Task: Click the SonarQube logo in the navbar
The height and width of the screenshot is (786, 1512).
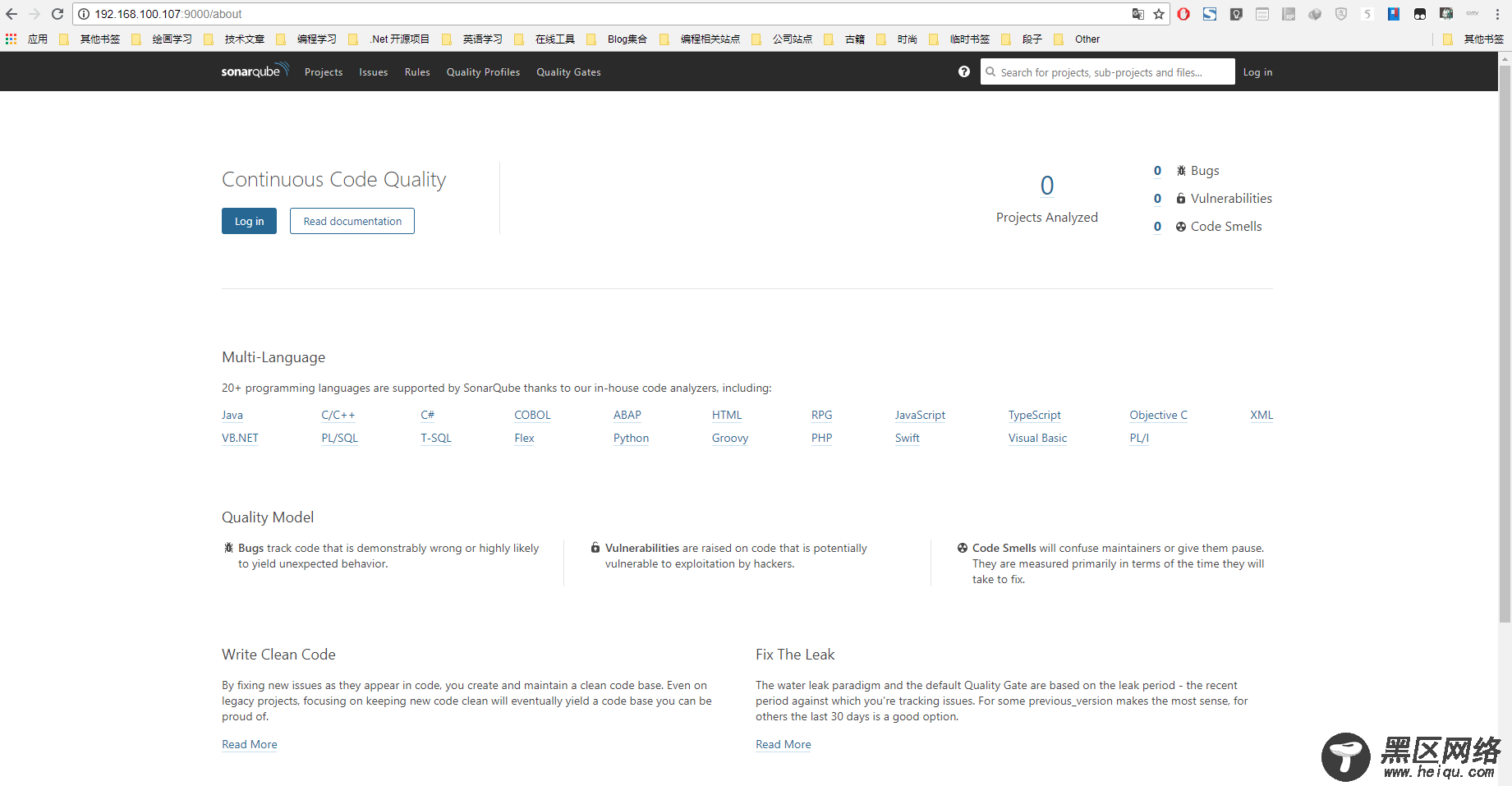Action: (255, 71)
